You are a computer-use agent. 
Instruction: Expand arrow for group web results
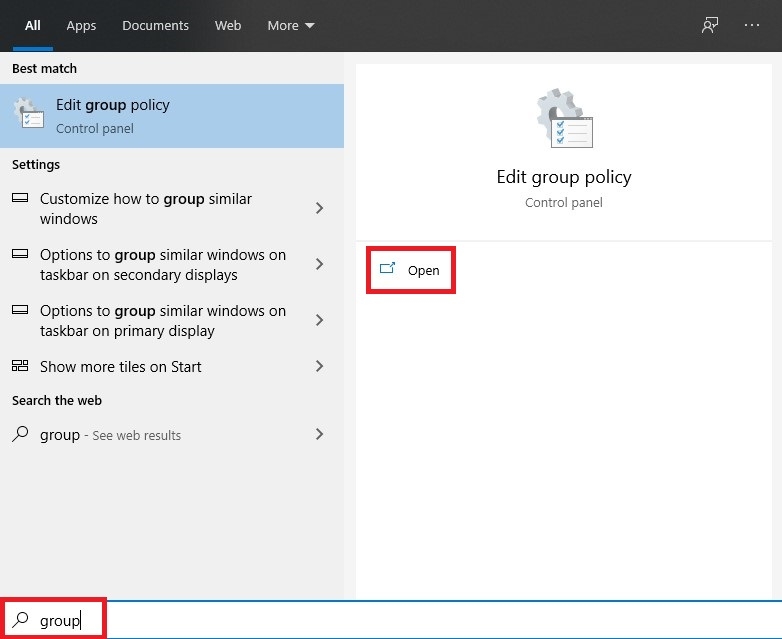click(x=320, y=434)
